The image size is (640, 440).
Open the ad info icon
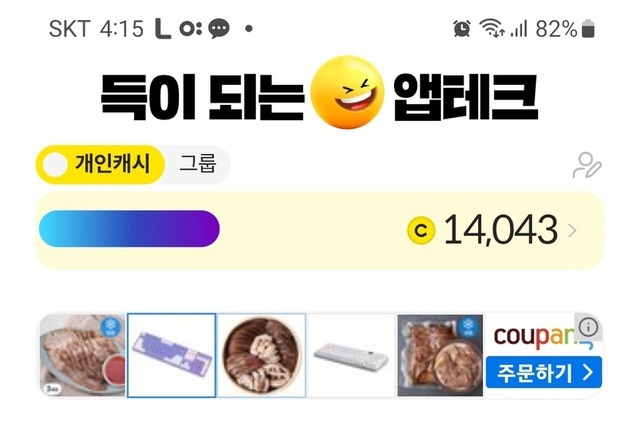click(589, 327)
